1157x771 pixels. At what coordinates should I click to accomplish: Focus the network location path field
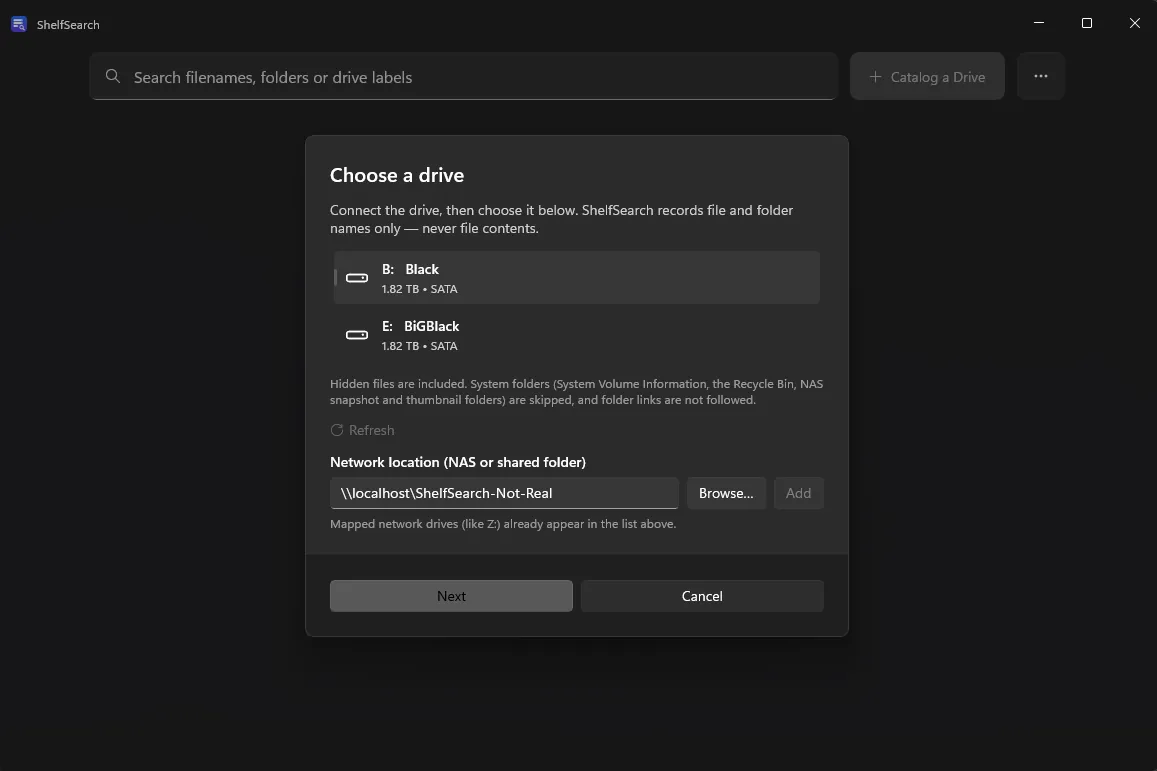(x=504, y=493)
